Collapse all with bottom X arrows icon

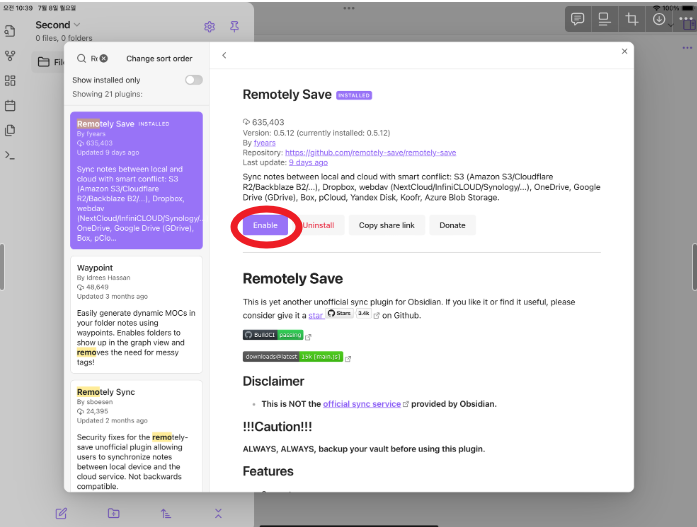point(218,514)
